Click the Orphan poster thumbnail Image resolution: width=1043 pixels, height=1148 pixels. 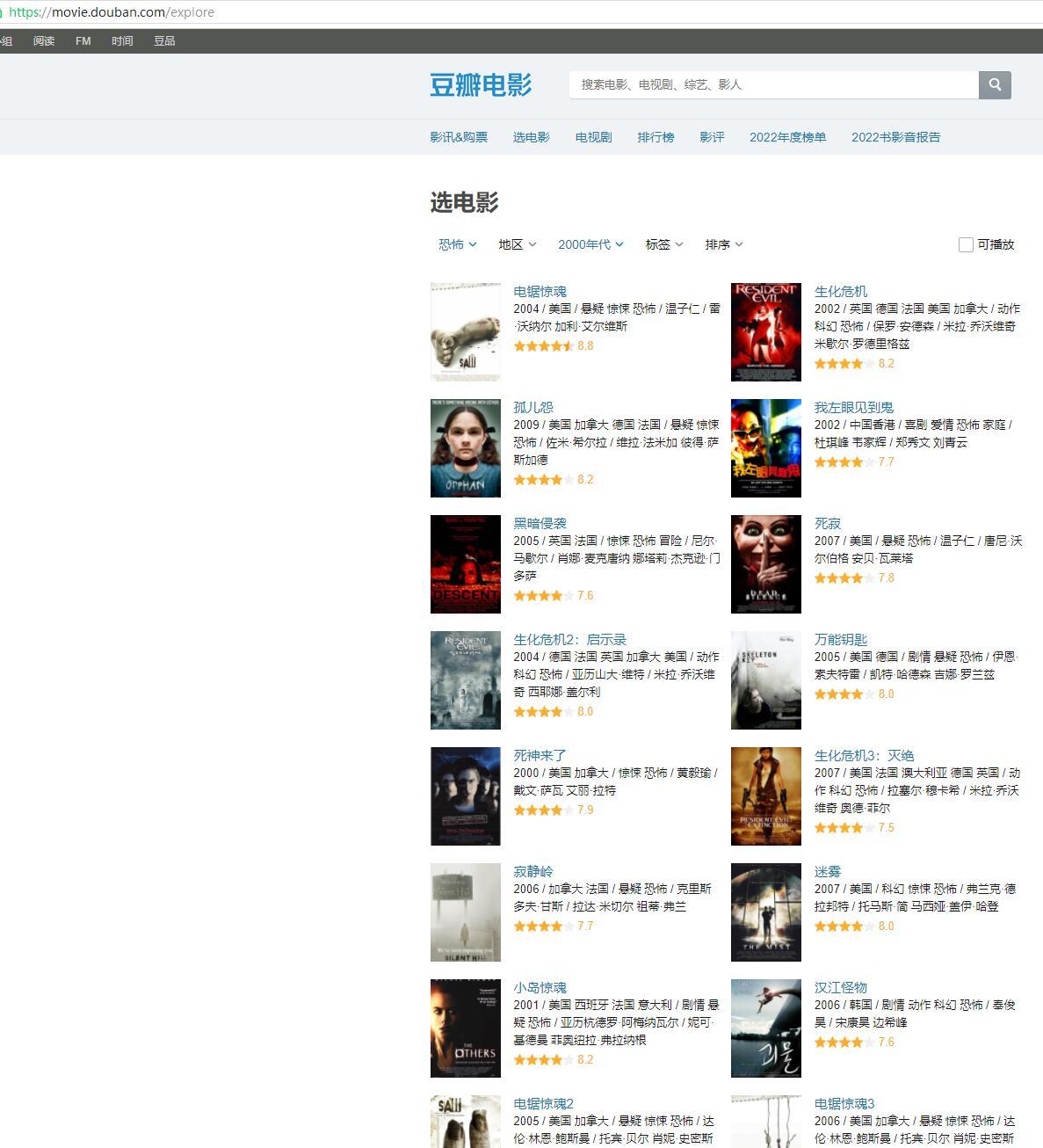click(466, 448)
